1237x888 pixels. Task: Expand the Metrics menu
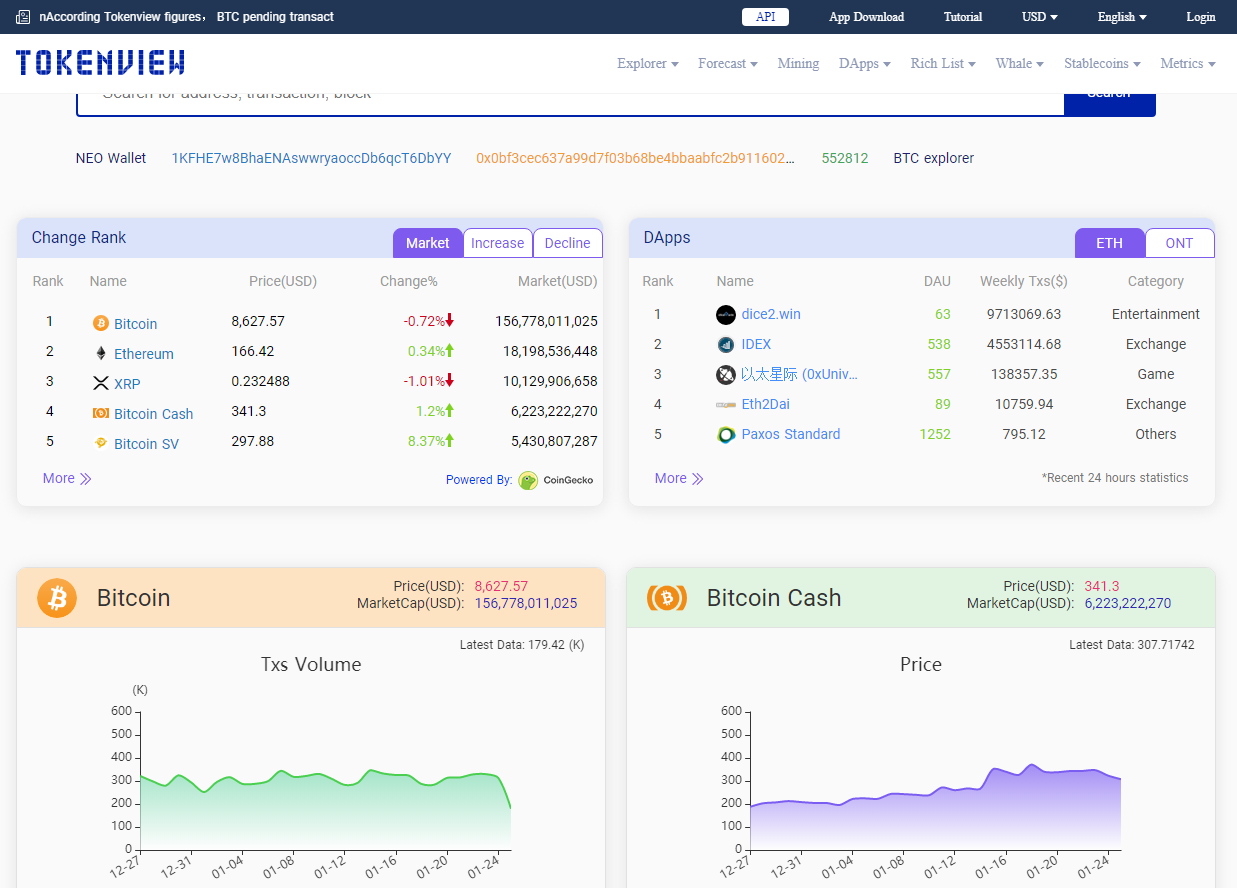1188,63
